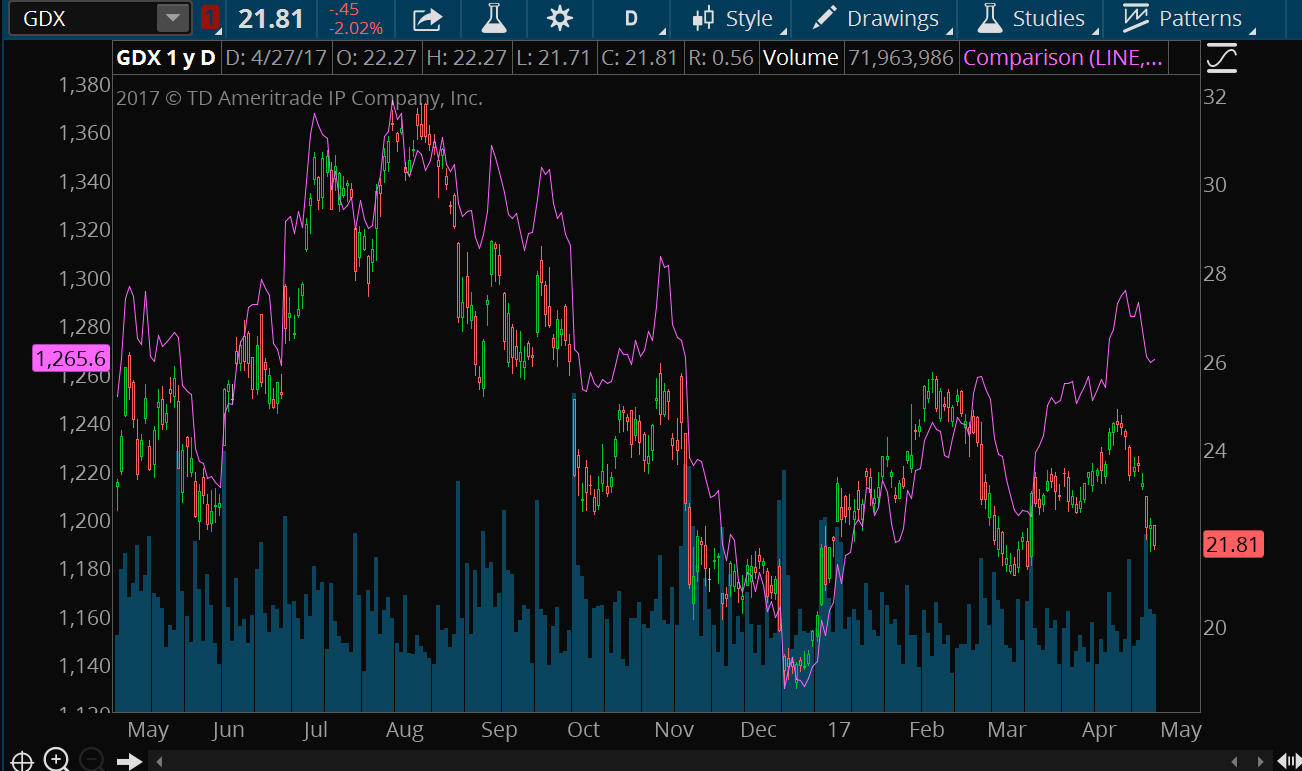1302x771 pixels.
Task: Open the flask icon beside the share arrow
Action: pyautogui.click(x=492, y=18)
